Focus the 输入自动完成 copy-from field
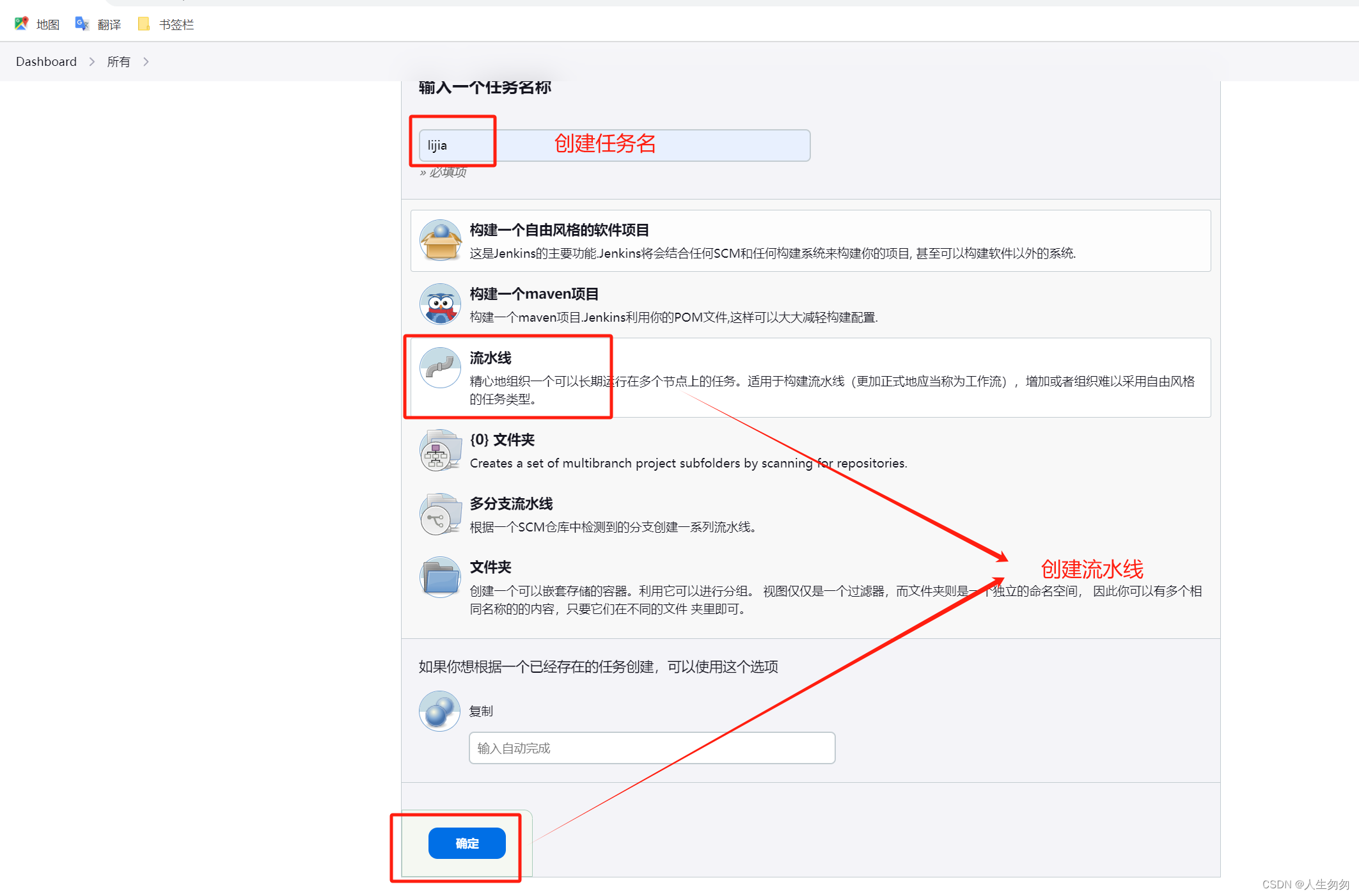This screenshot has width=1359, height=896. pos(652,748)
